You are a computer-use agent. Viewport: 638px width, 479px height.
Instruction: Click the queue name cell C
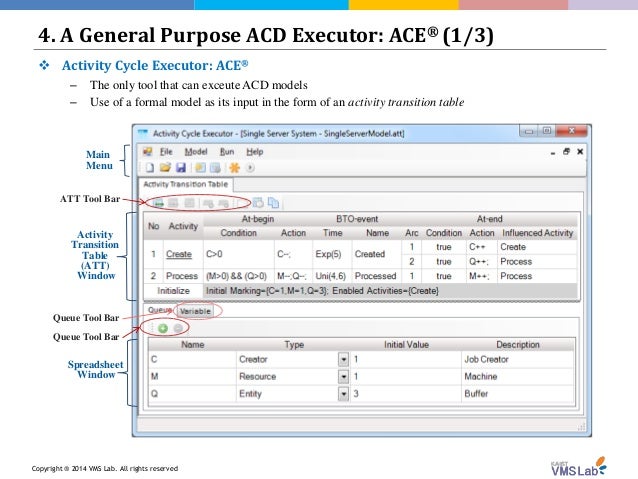192,359
